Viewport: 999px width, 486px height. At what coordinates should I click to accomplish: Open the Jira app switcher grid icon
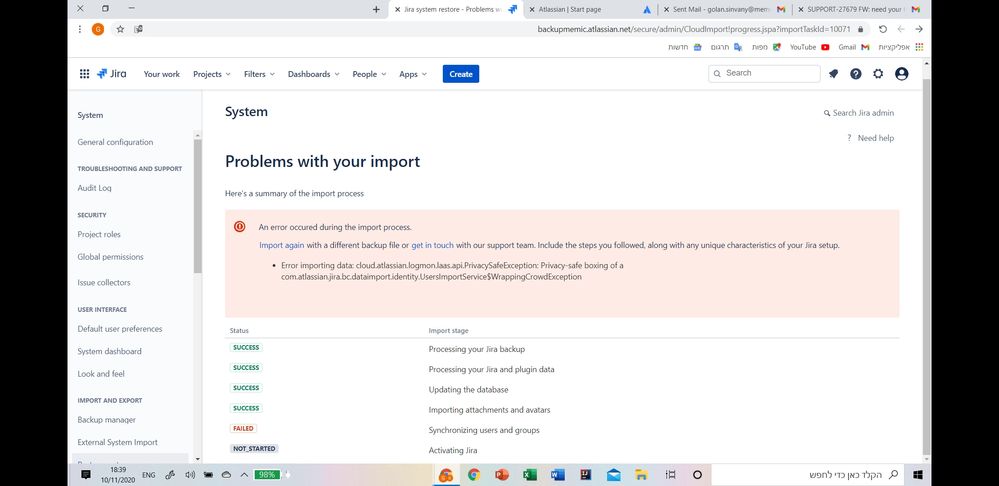pos(84,74)
